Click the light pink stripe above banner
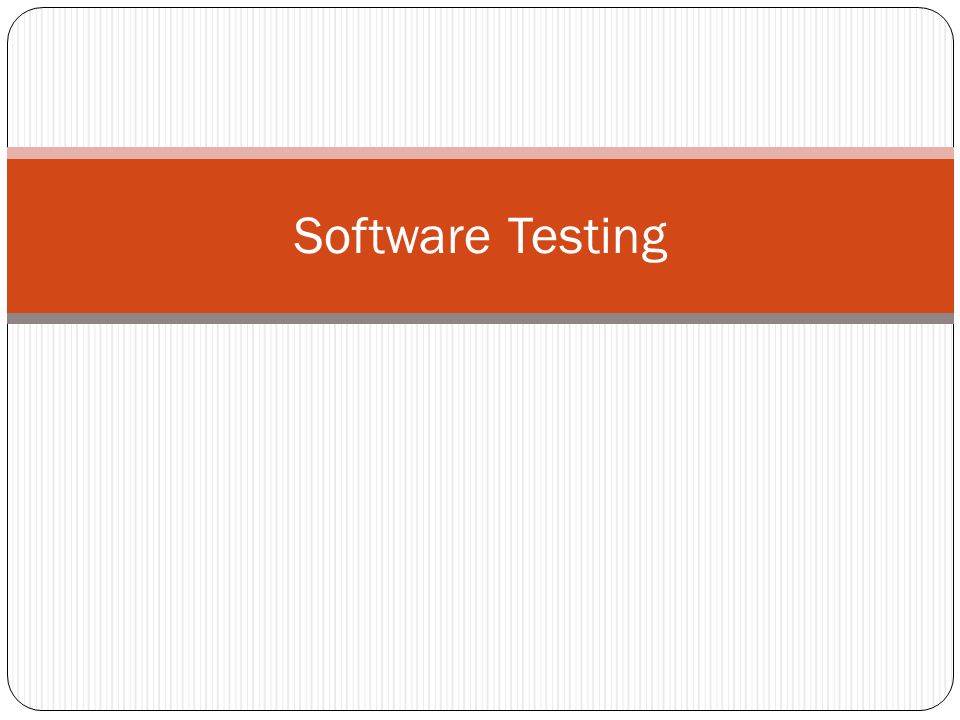Image resolution: width=960 pixels, height=720 pixels. point(480,153)
